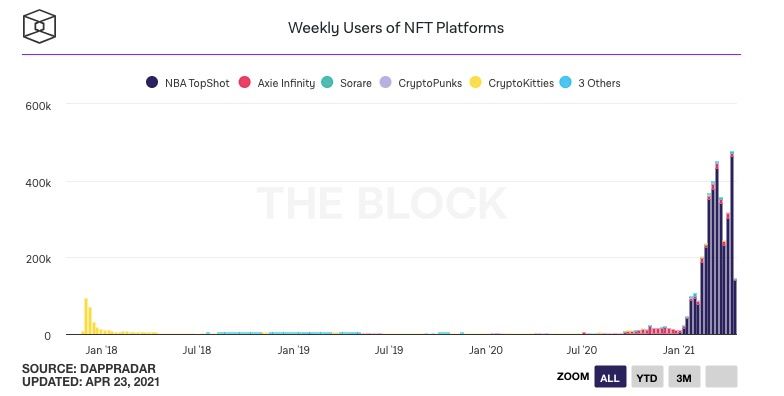Screen dimensions: 784x396
Task: Toggle the CryptoKitties legend marker
Action: click(476, 82)
